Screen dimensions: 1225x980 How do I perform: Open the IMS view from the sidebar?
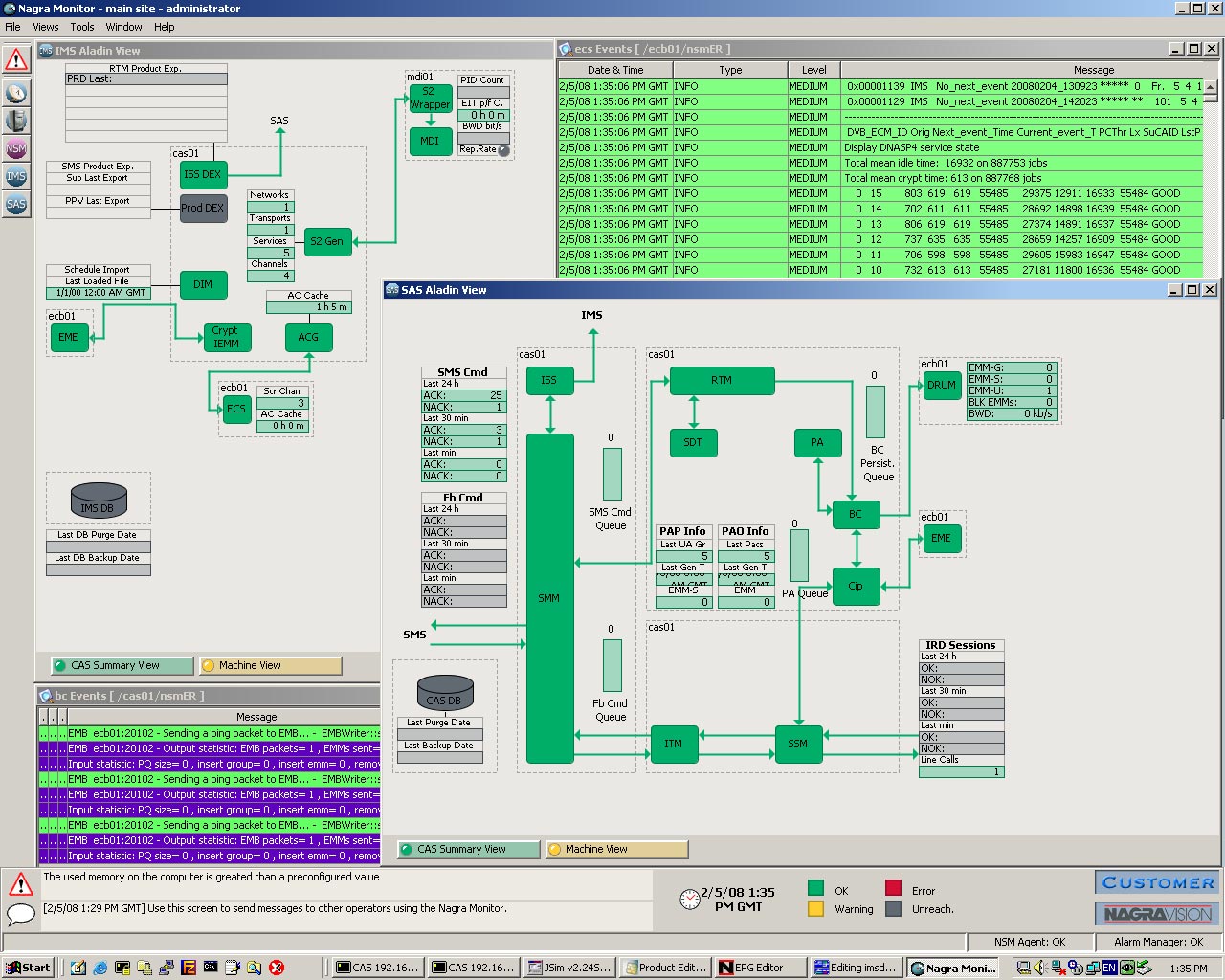(x=16, y=176)
